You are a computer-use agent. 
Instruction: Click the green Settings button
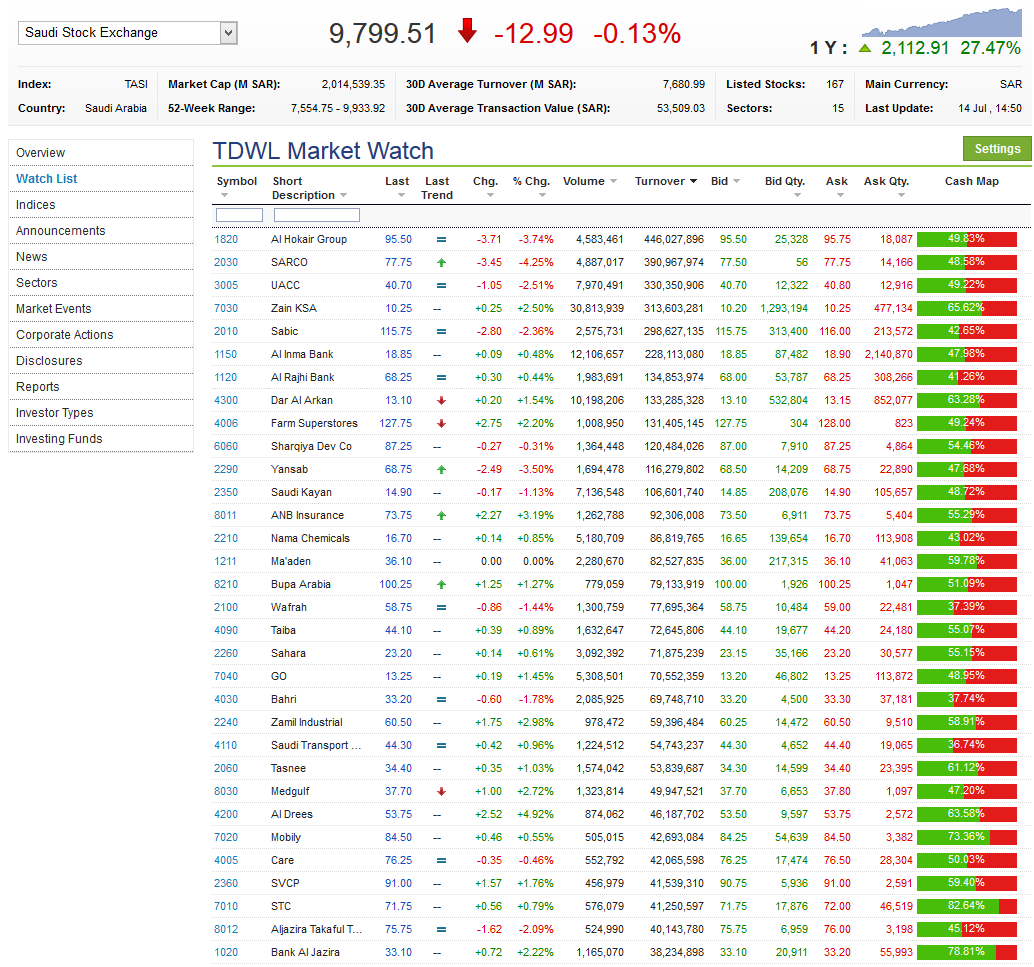[997, 148]
